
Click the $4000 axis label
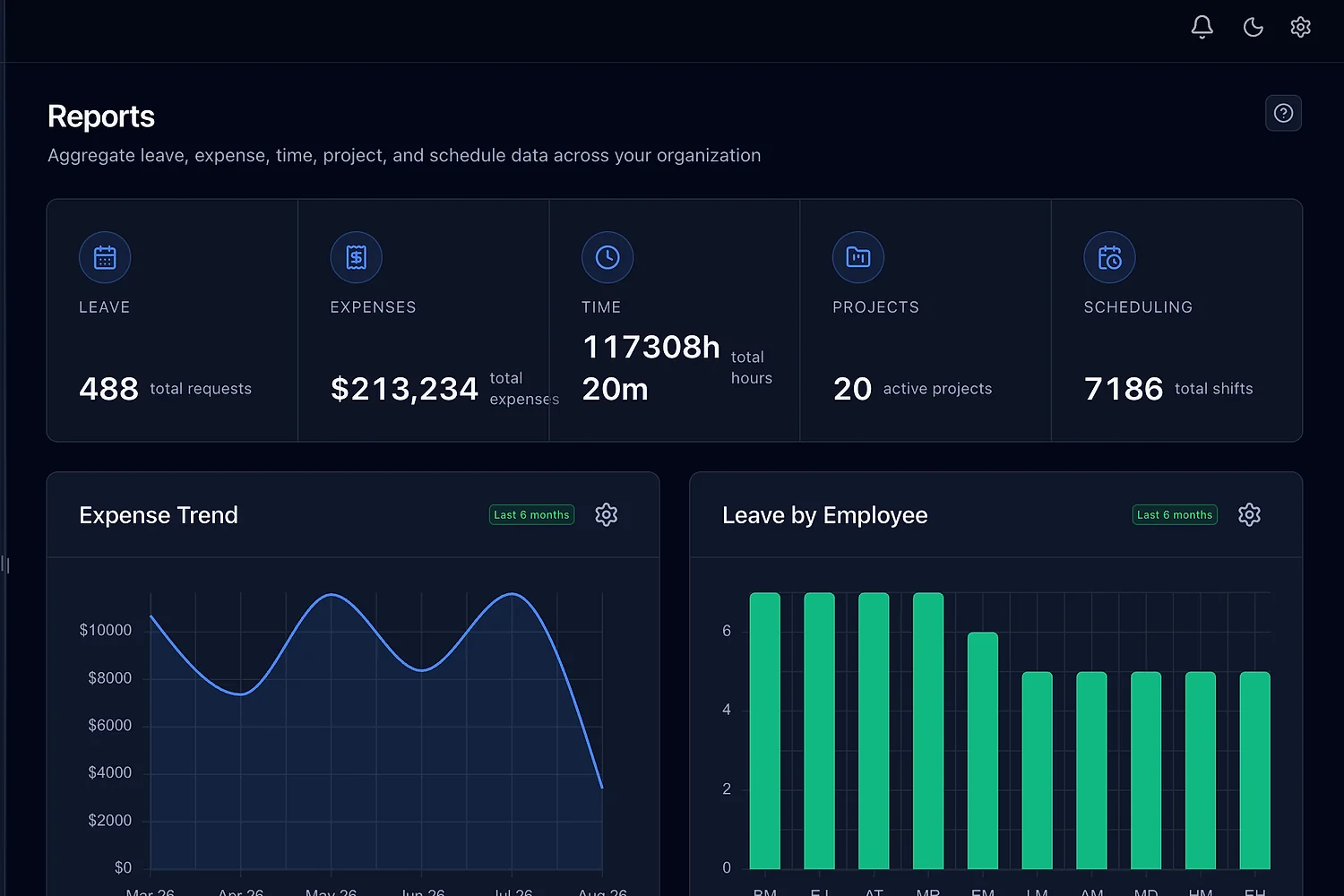coord(109,772)
